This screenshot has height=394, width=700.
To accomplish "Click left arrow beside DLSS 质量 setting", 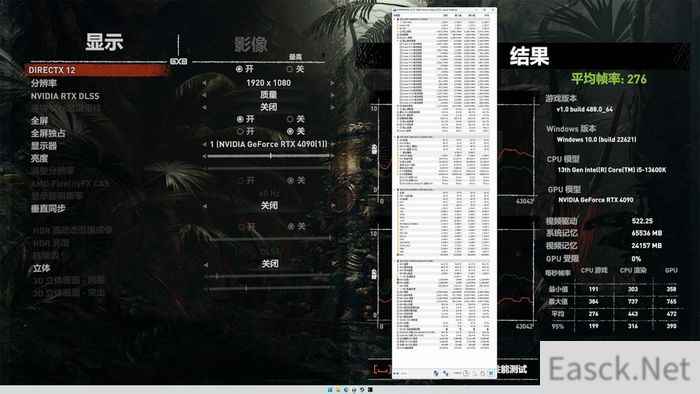I will (204, 95).
